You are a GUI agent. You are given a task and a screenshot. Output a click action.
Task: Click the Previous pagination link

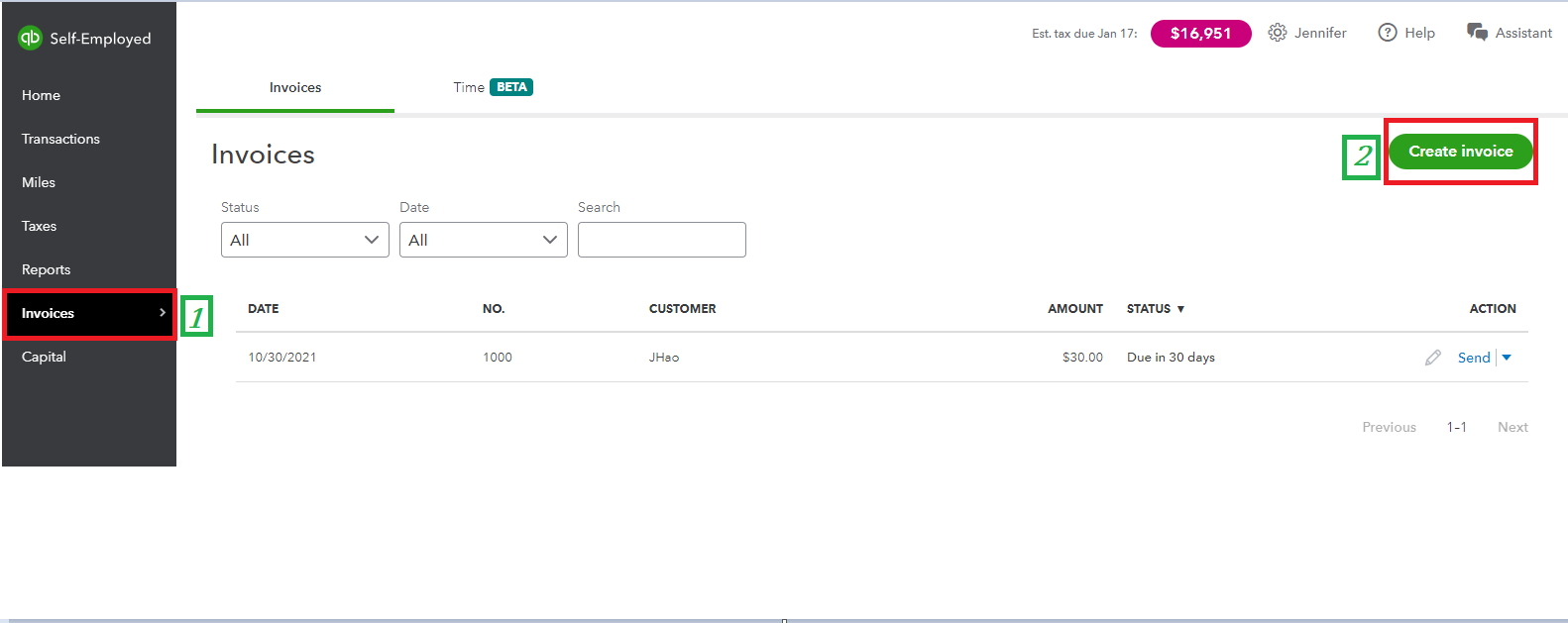(1389, 427)
